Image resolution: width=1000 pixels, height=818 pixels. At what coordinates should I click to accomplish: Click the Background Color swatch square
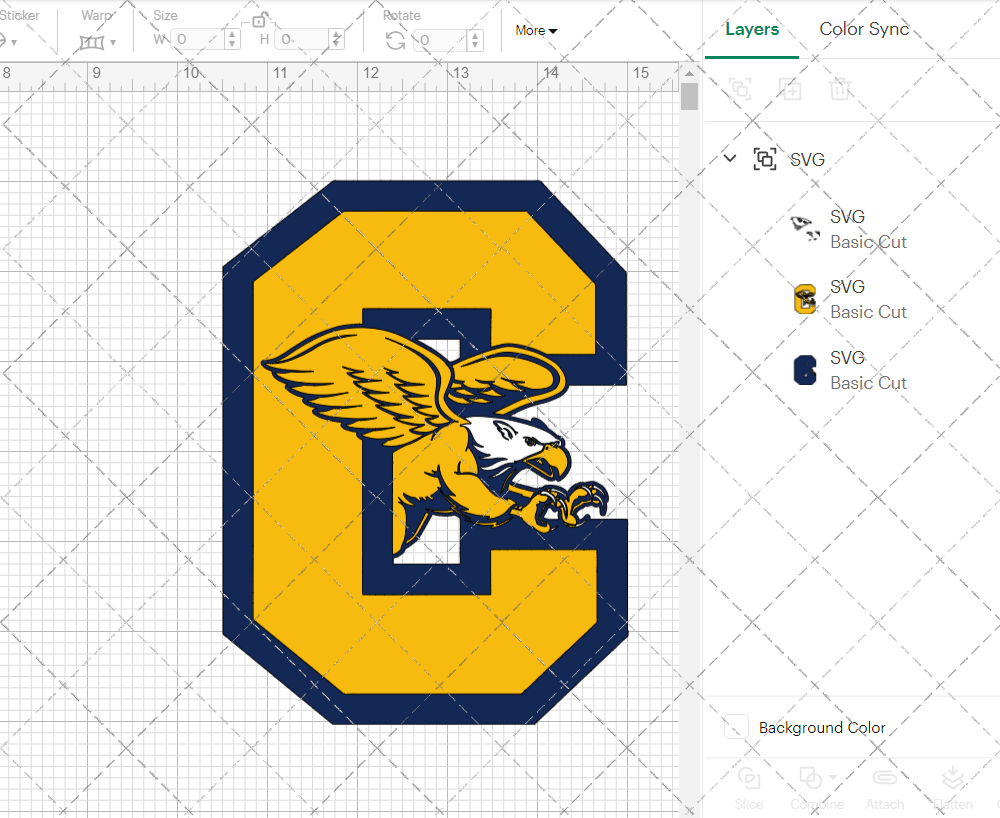[734, 727]
